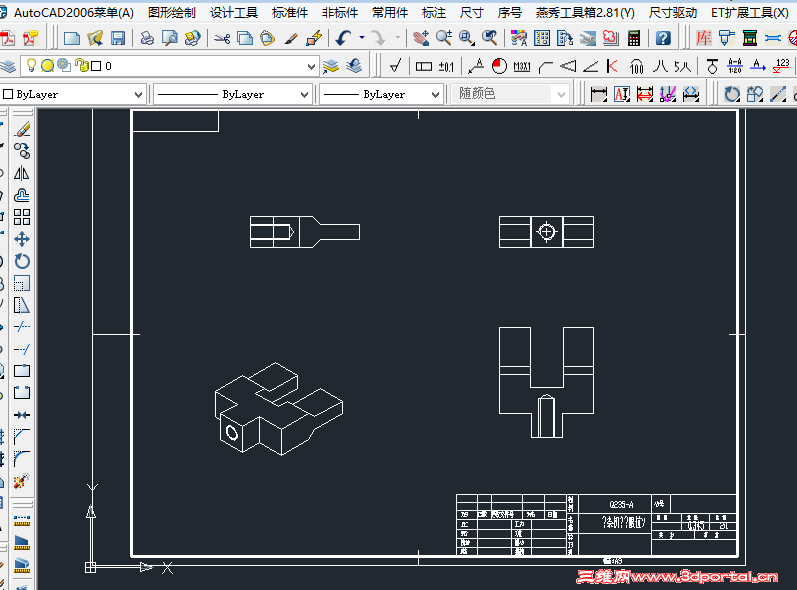The image size is (797, 590).
Task: Open the QuickCalc calculator icon
Action: point(634,38)
